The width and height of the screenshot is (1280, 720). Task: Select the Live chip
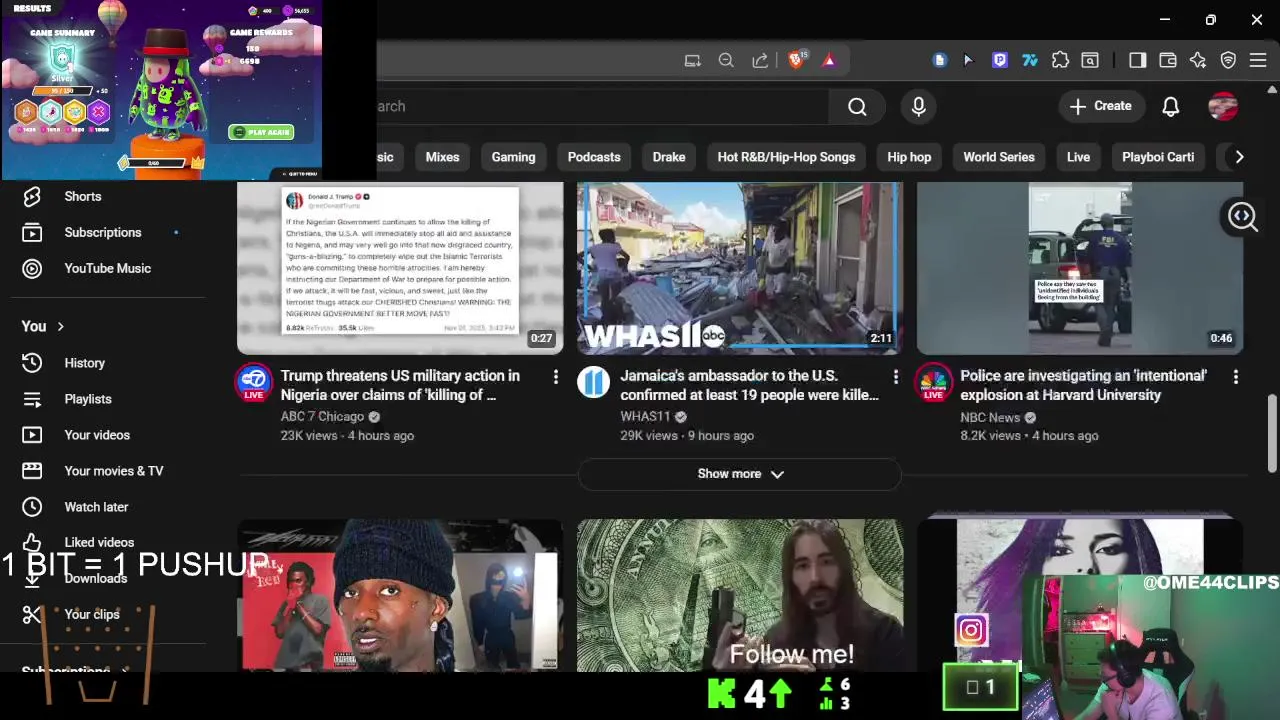1078,157
